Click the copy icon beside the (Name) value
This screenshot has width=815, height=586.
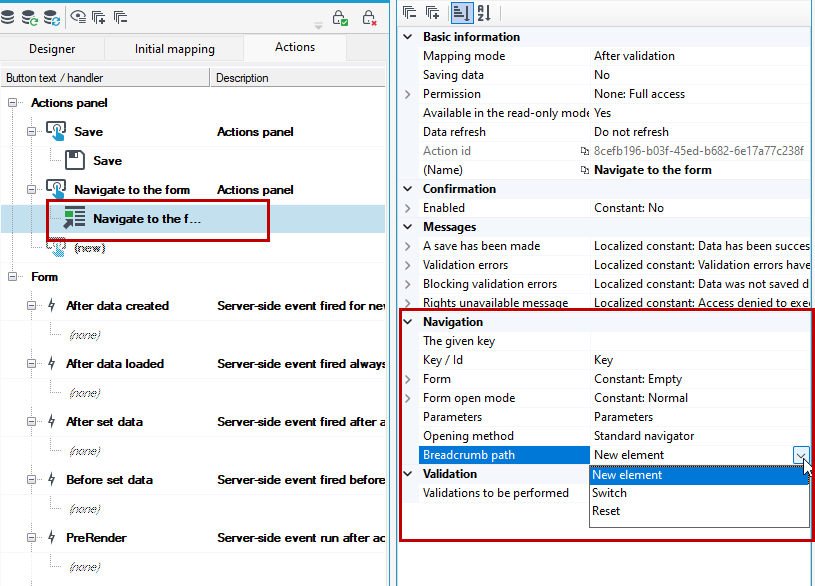click(x=585, y=170)
